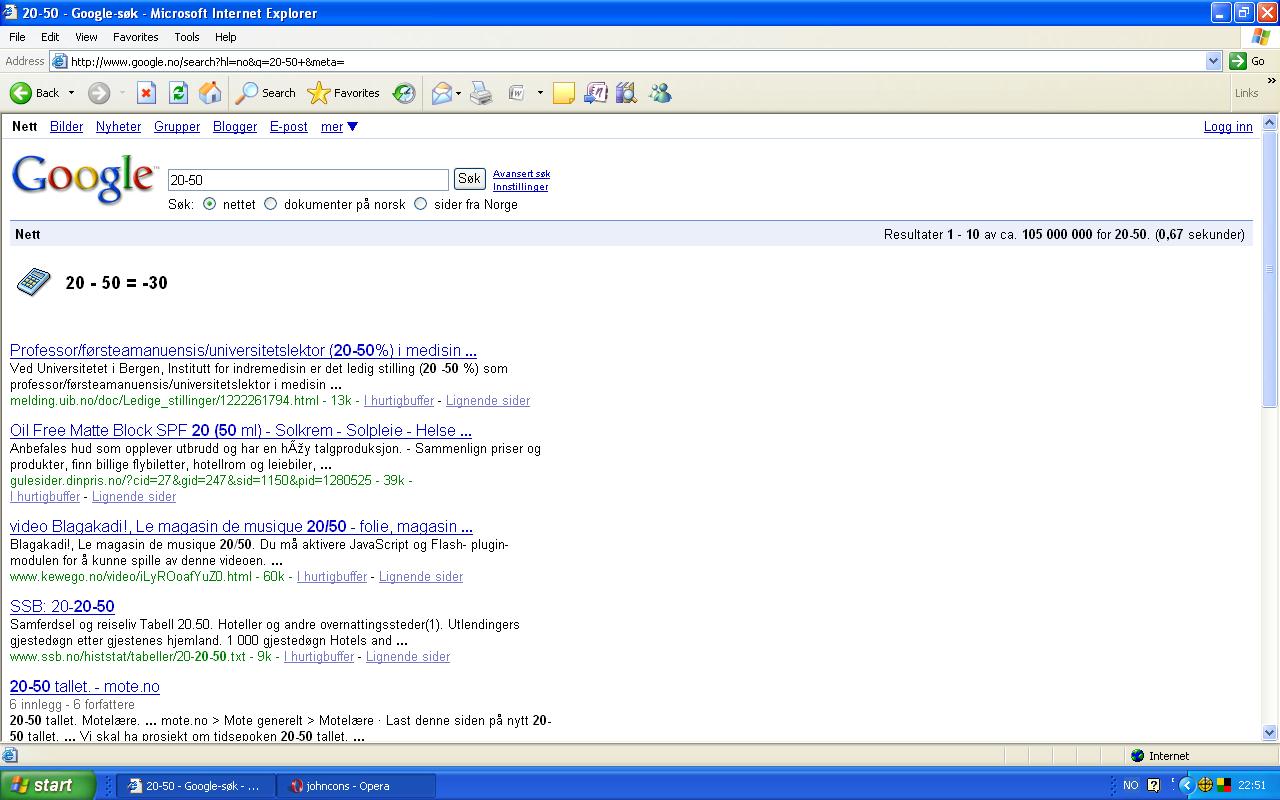Open the Search pane from the toolbar
Image resolution: width=1280 pixels, height=800 pixels.
coord(266,93)
